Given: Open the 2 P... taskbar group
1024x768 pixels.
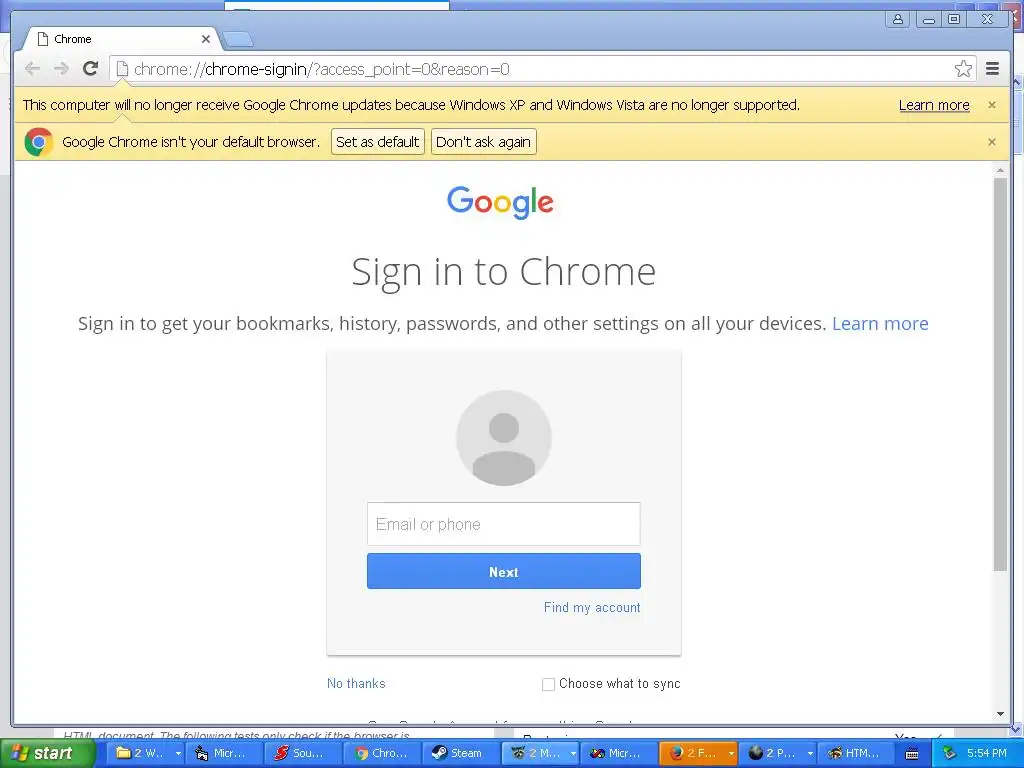Looking at the screenshot, I should click(x=772, y=753).
